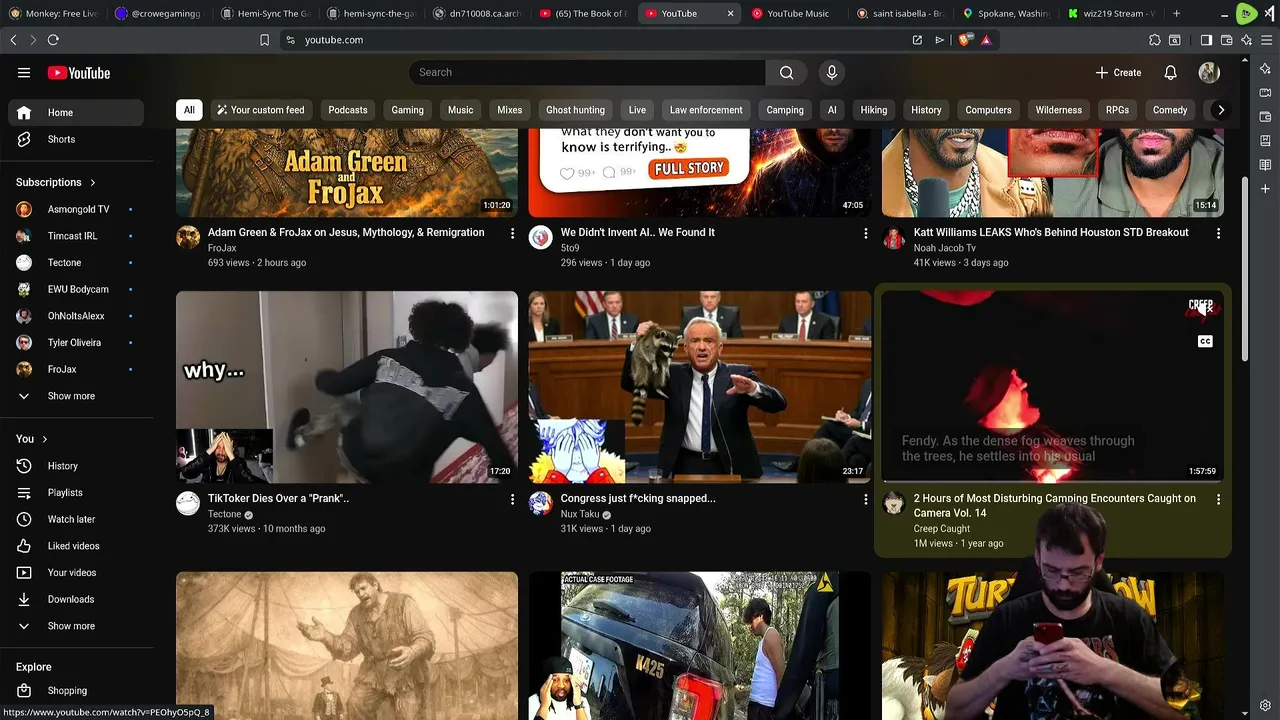
Task: Open the TikToker Dies video thumbnail
Action: (347, 387)
